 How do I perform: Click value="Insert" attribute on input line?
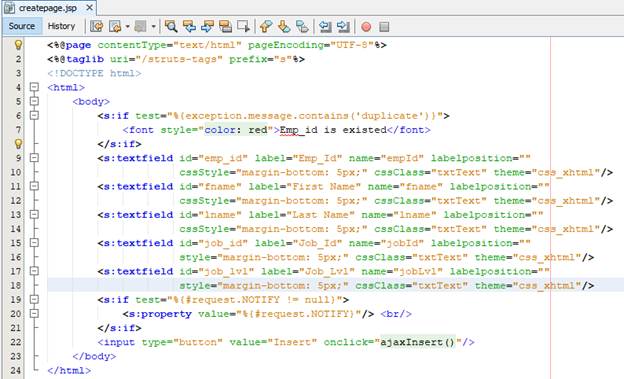273,342
